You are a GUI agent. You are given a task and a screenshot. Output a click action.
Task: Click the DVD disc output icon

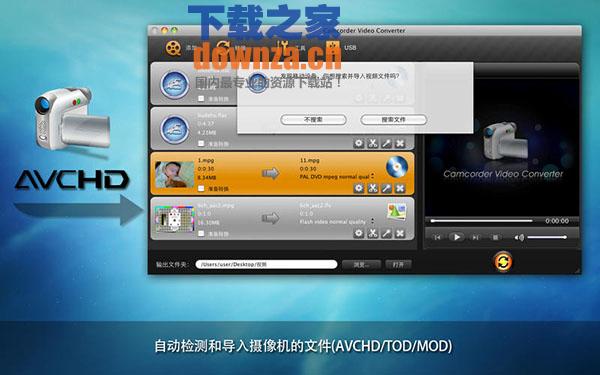coord(396,167)
